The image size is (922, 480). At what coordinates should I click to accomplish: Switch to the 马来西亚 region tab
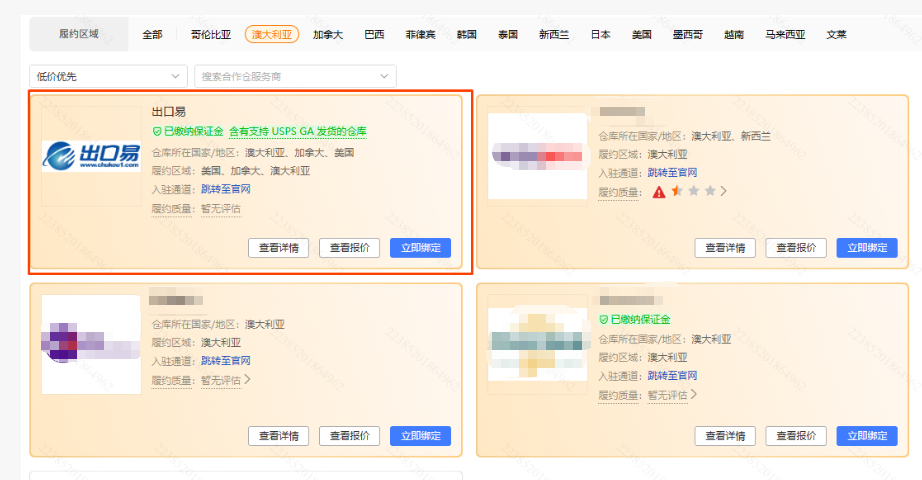pyautogui.click(x=783, y=34)
